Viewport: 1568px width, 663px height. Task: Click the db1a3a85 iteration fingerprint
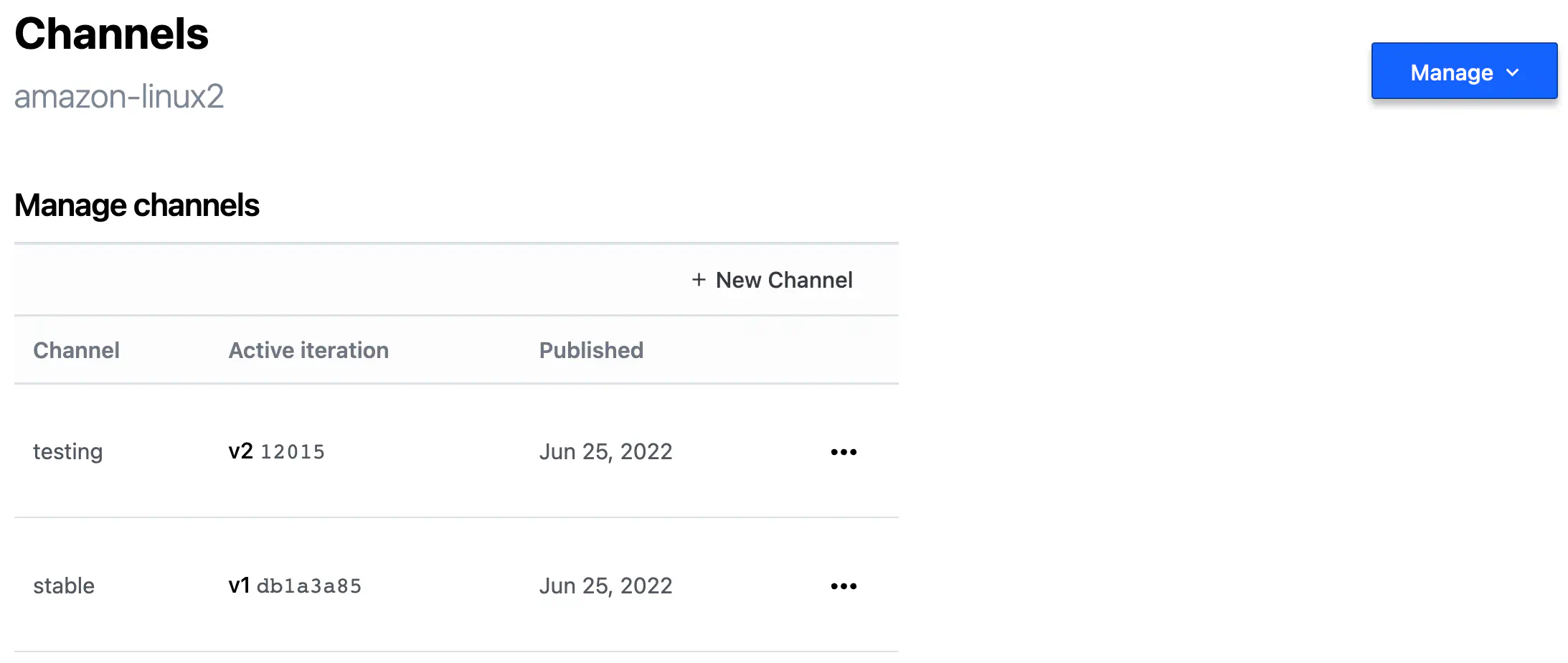click(x=309, y=586)
